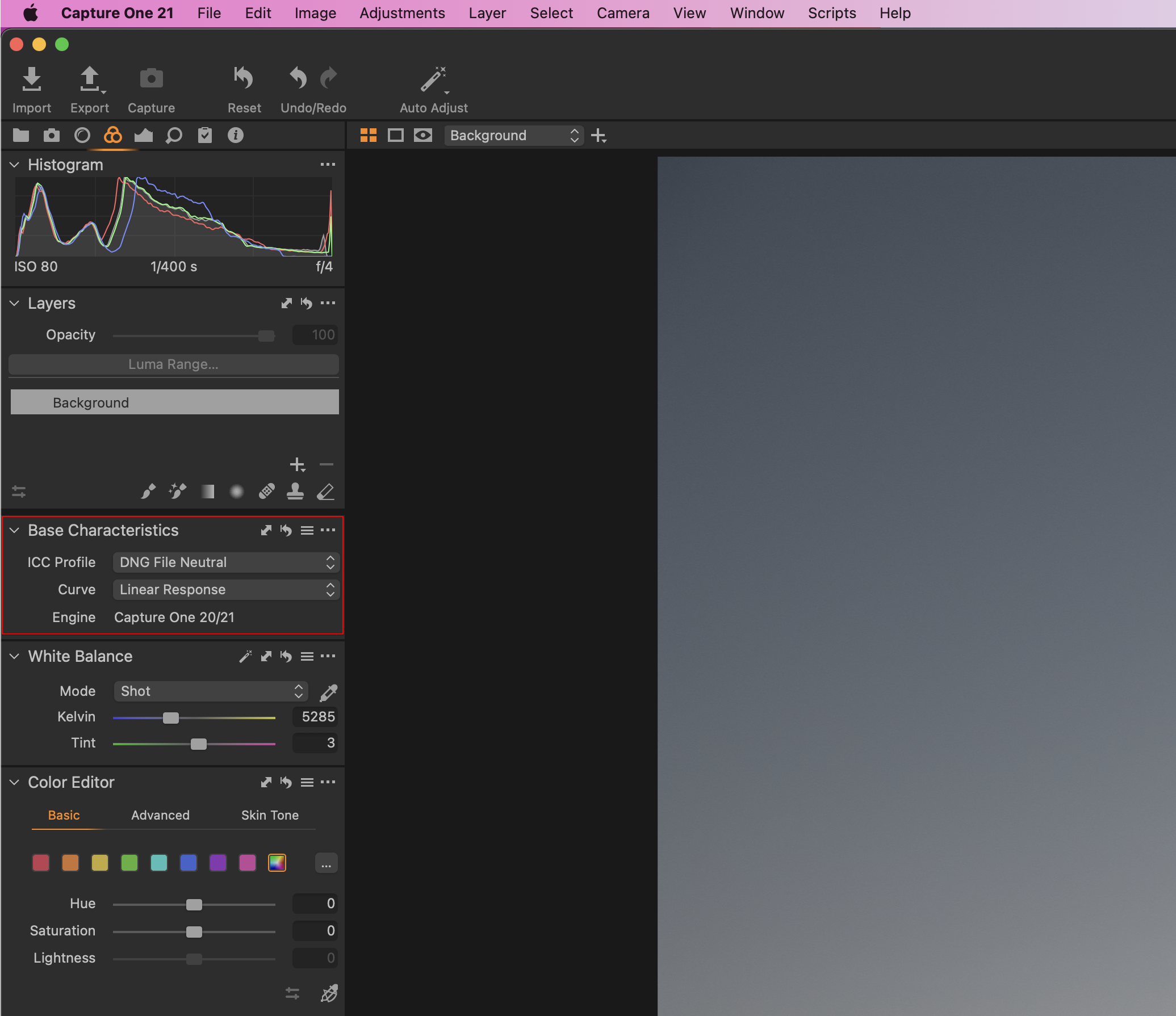Collapse the Base Characteristics panel
1176x1016 pixels.
(15, 531)
